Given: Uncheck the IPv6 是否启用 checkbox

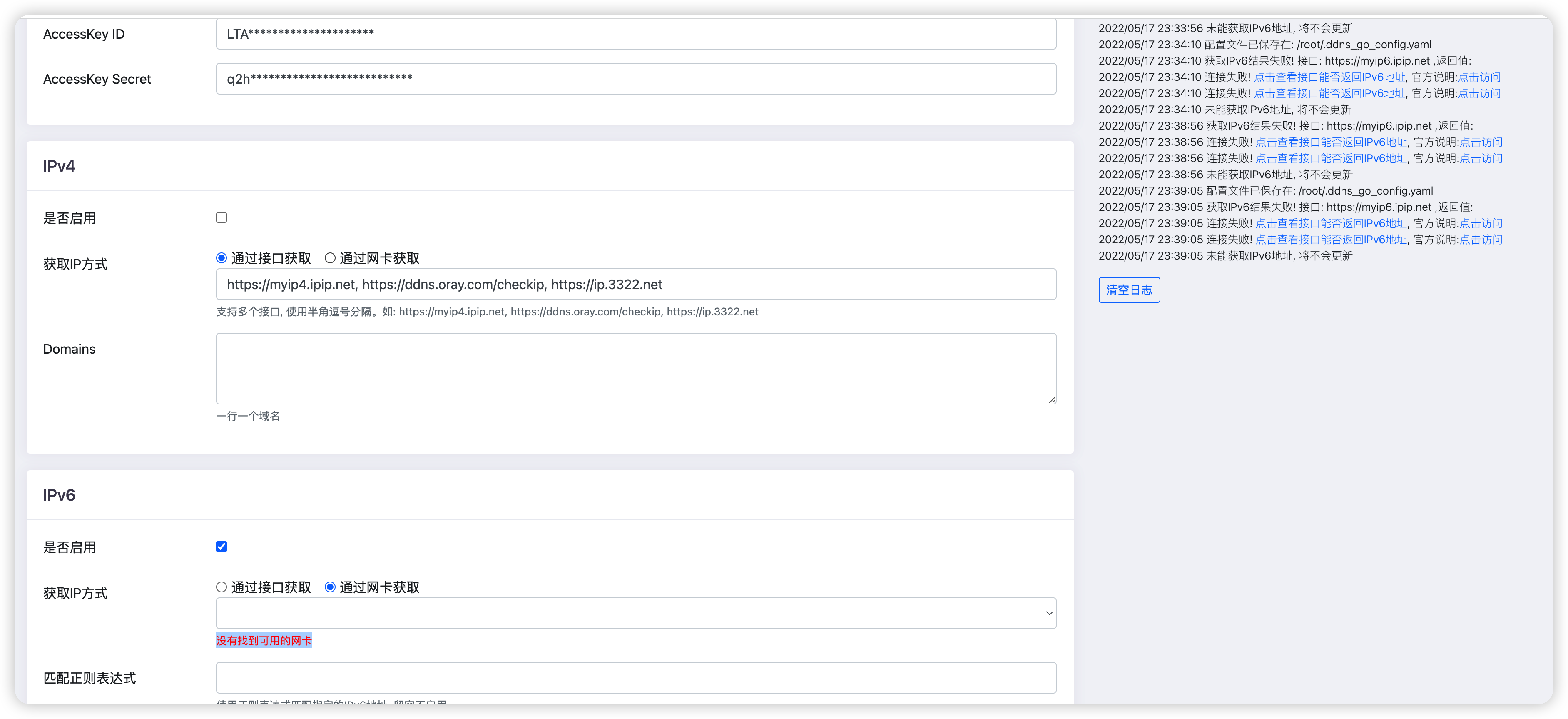Looking at the screenshot, I should [x=222, y=546].
